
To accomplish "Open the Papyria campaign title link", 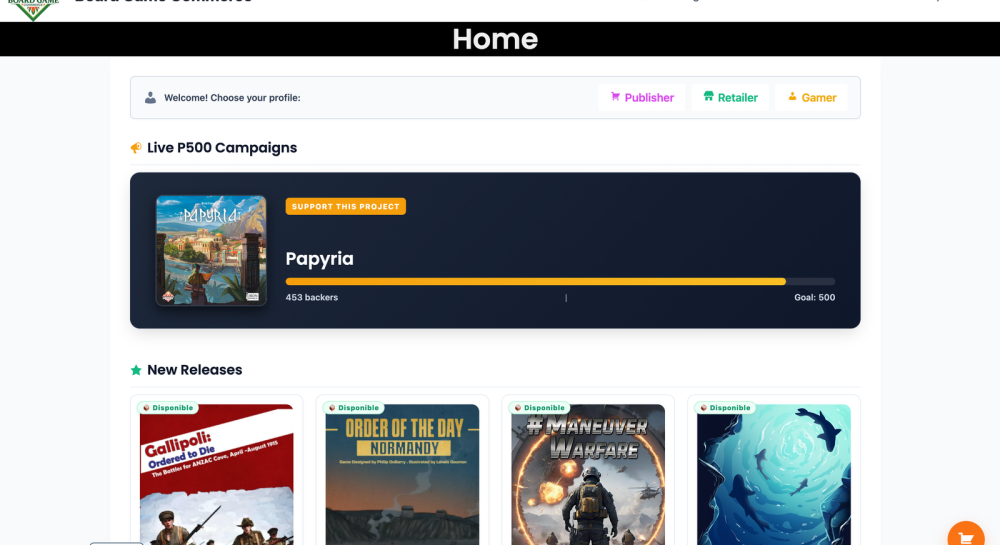I will (319, 259).
